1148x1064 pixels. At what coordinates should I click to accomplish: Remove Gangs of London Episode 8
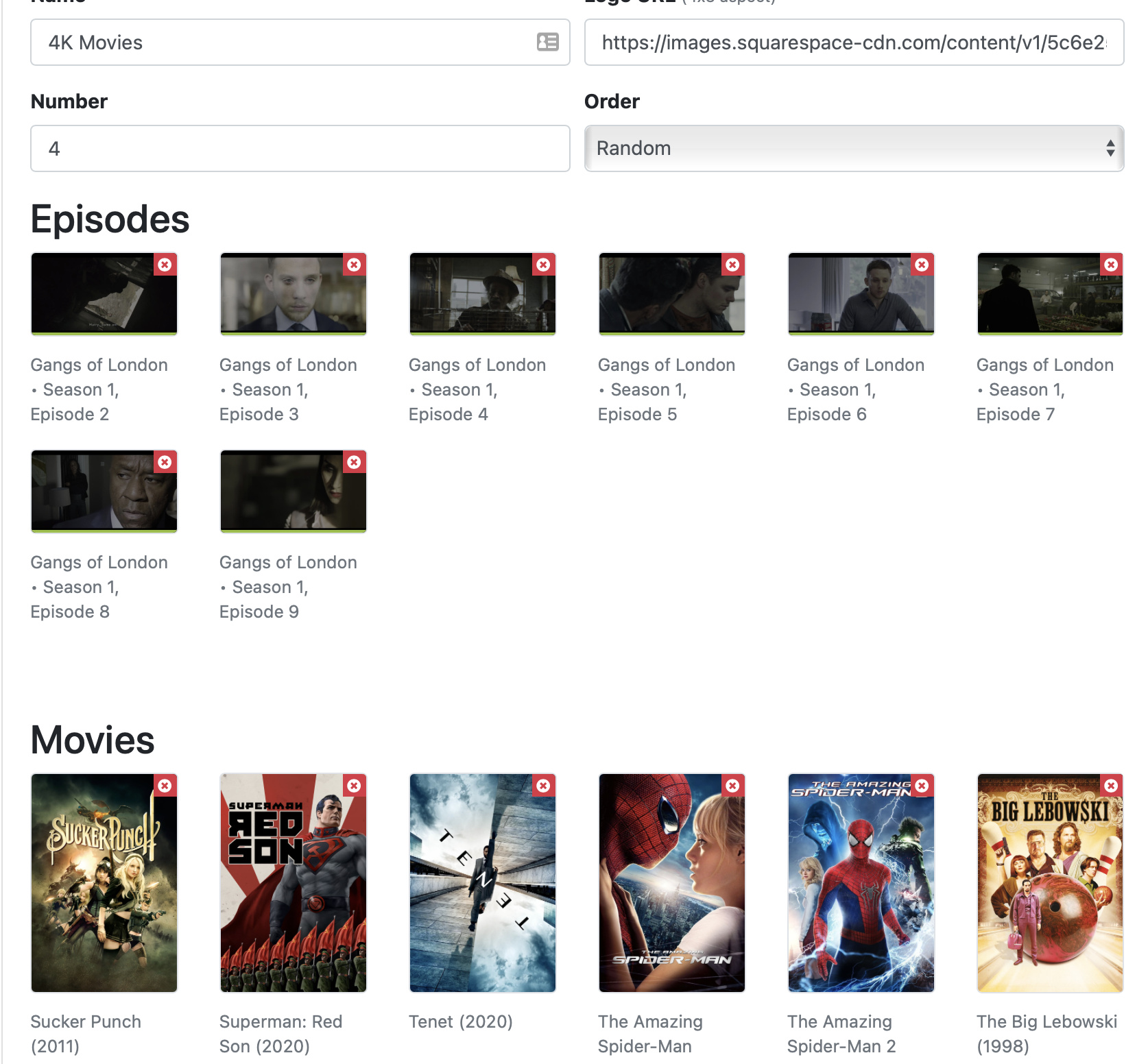(x=165, y=462)
